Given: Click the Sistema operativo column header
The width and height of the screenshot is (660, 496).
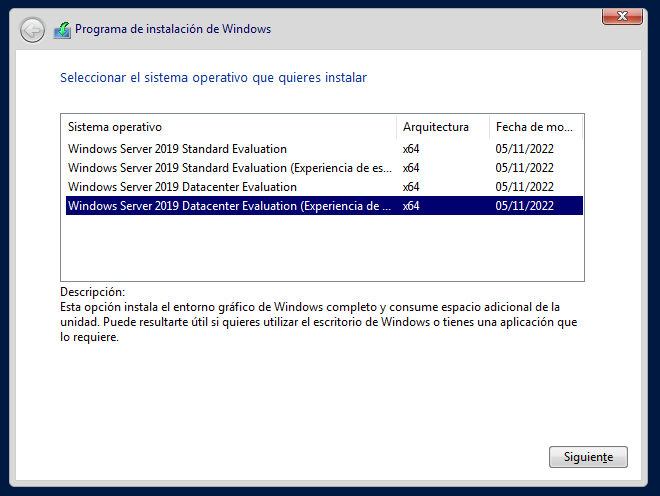Looking at the screenshot, I should [230, 127].
